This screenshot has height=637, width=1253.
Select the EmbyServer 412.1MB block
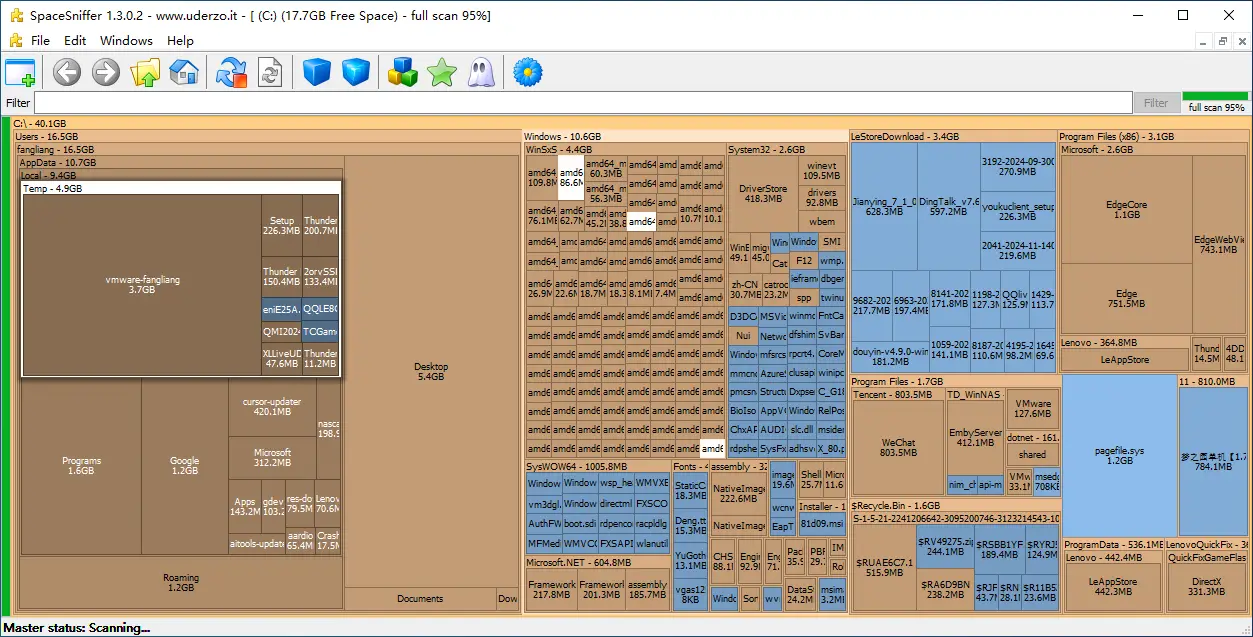click(x=975, y=438)
